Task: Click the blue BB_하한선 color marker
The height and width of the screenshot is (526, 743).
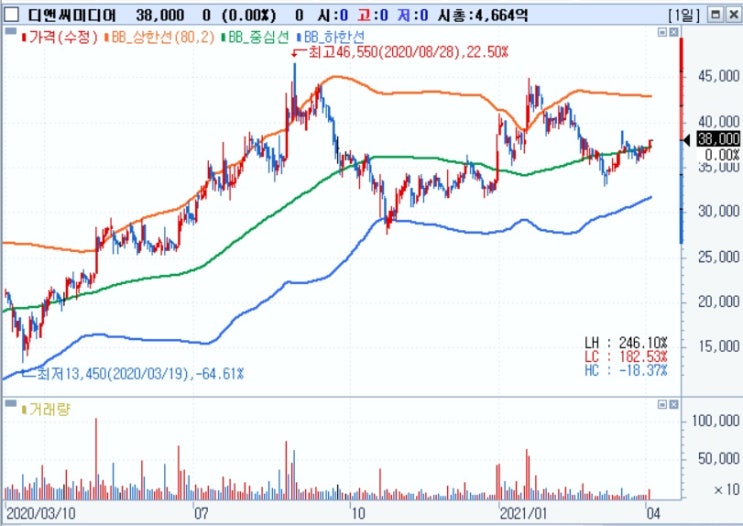Action: [299, 37]
